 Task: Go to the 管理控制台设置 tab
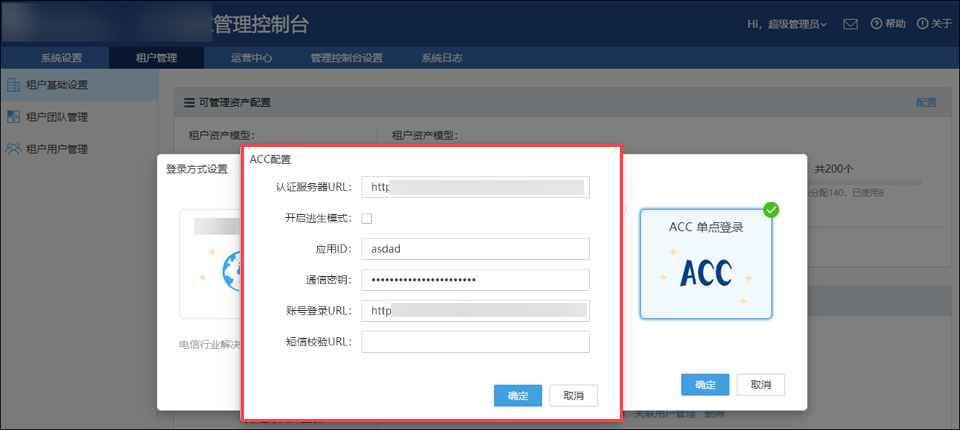347,58
